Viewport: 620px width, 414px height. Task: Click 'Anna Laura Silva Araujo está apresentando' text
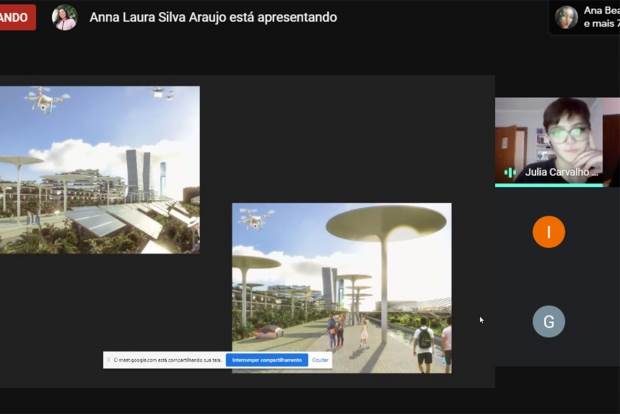coord(213,17)
